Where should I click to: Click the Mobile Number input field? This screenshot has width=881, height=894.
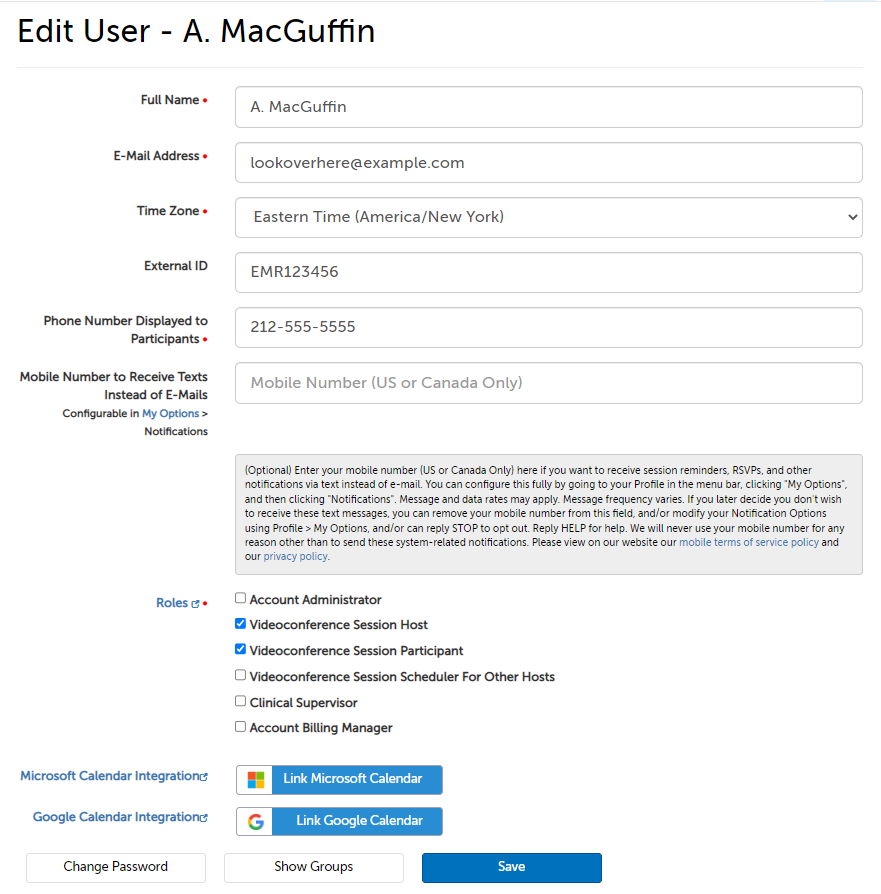pyautogui.click(x=548, y=383)
